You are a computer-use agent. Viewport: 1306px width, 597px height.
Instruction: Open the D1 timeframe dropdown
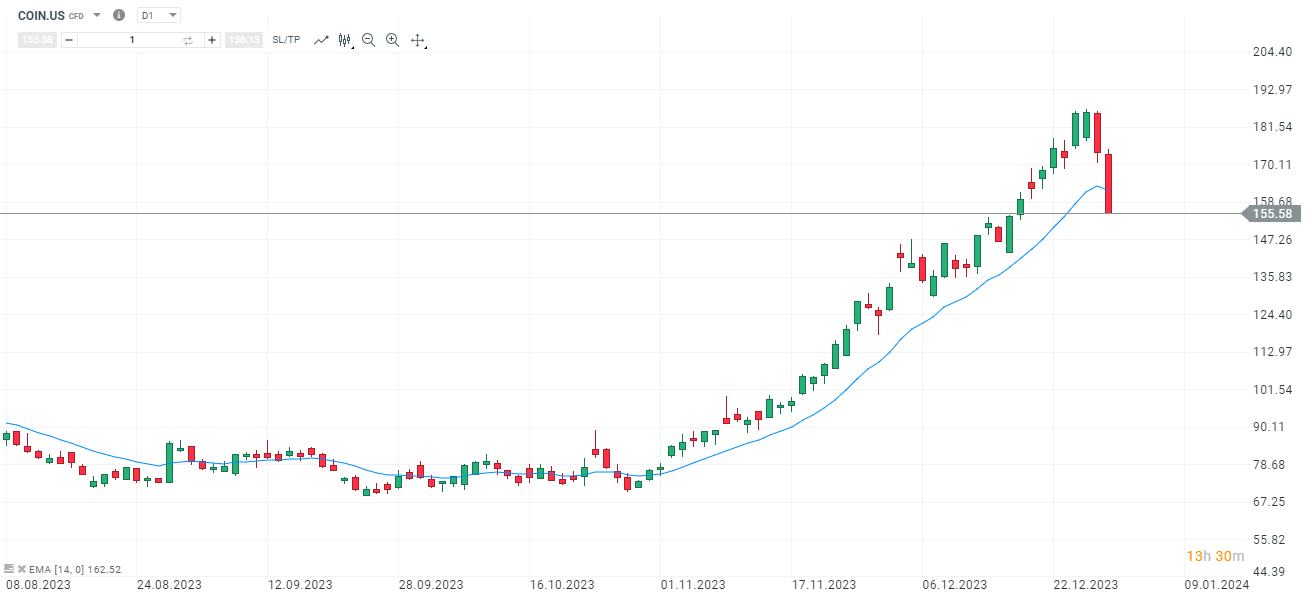coord(159,15)
